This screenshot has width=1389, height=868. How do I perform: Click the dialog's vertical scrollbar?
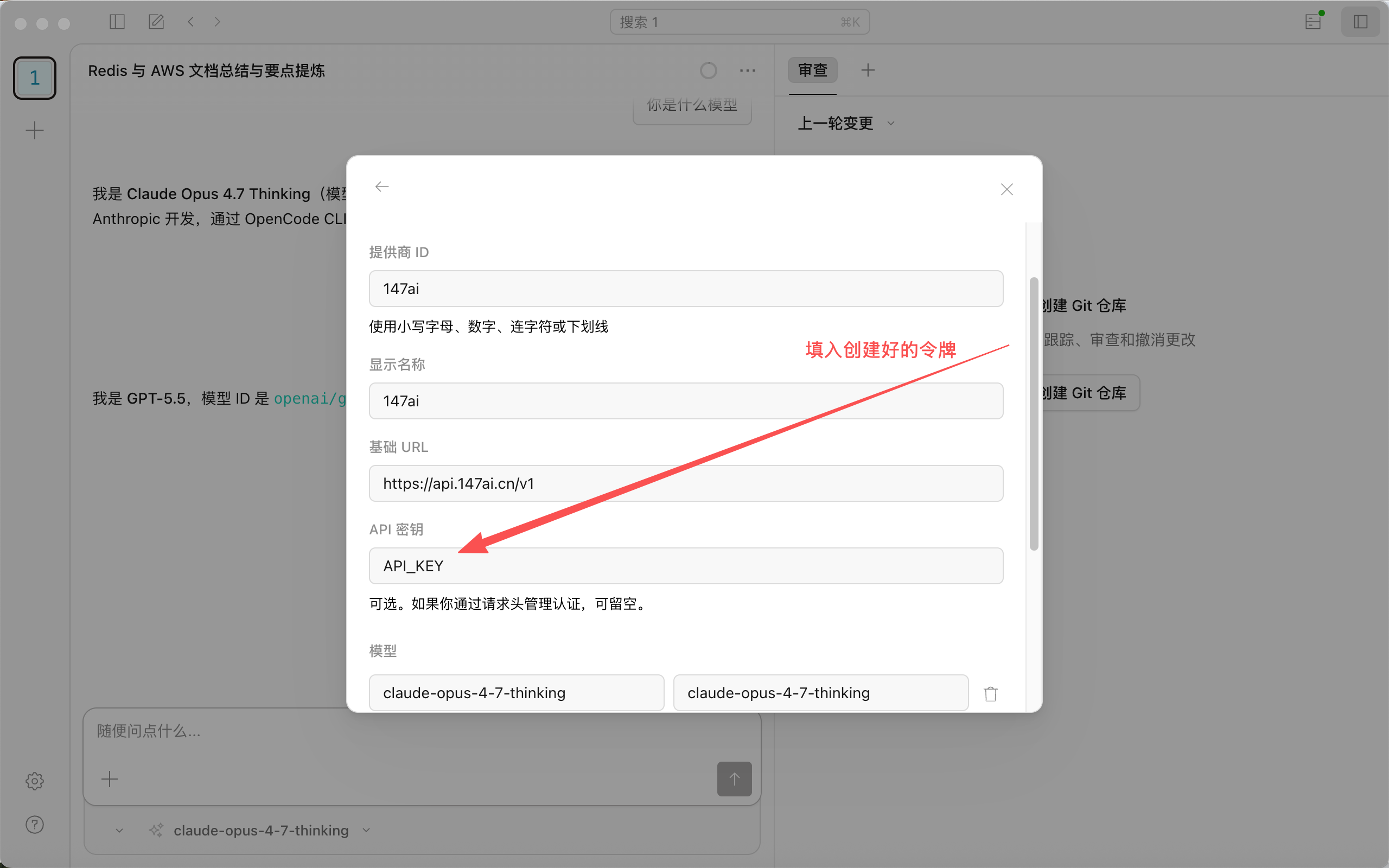tap(1034, 413)
